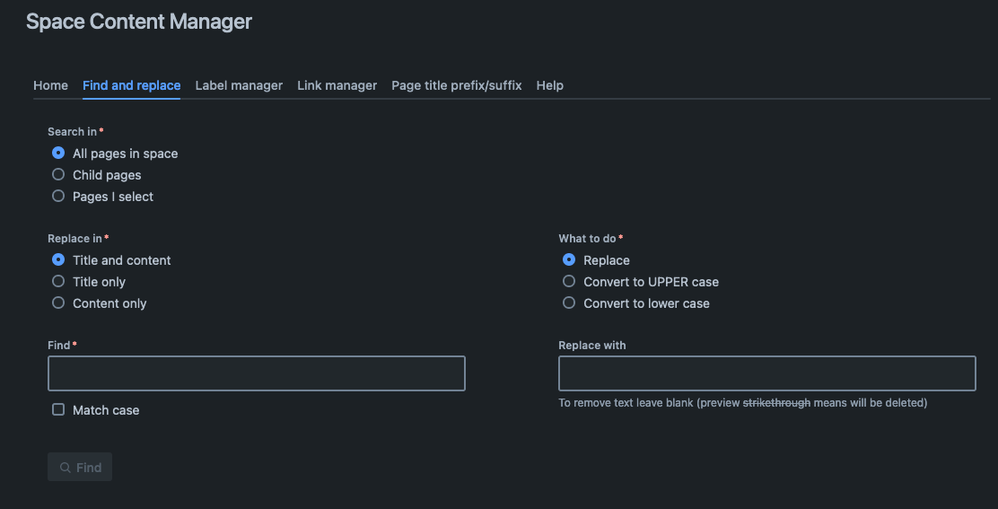Go to the Link manager tab

[337, 85]
